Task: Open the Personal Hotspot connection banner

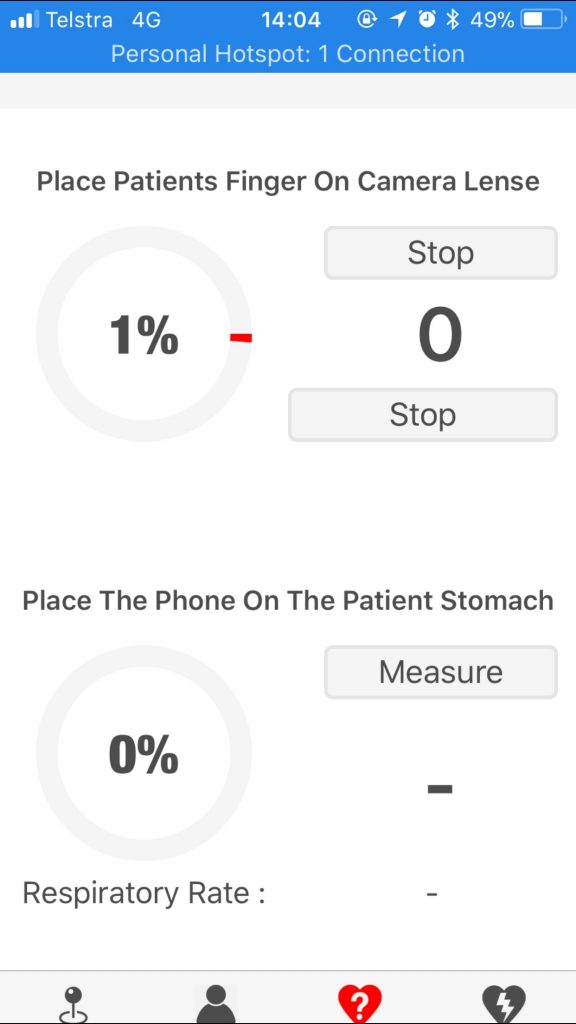Action: pos(288,54)
